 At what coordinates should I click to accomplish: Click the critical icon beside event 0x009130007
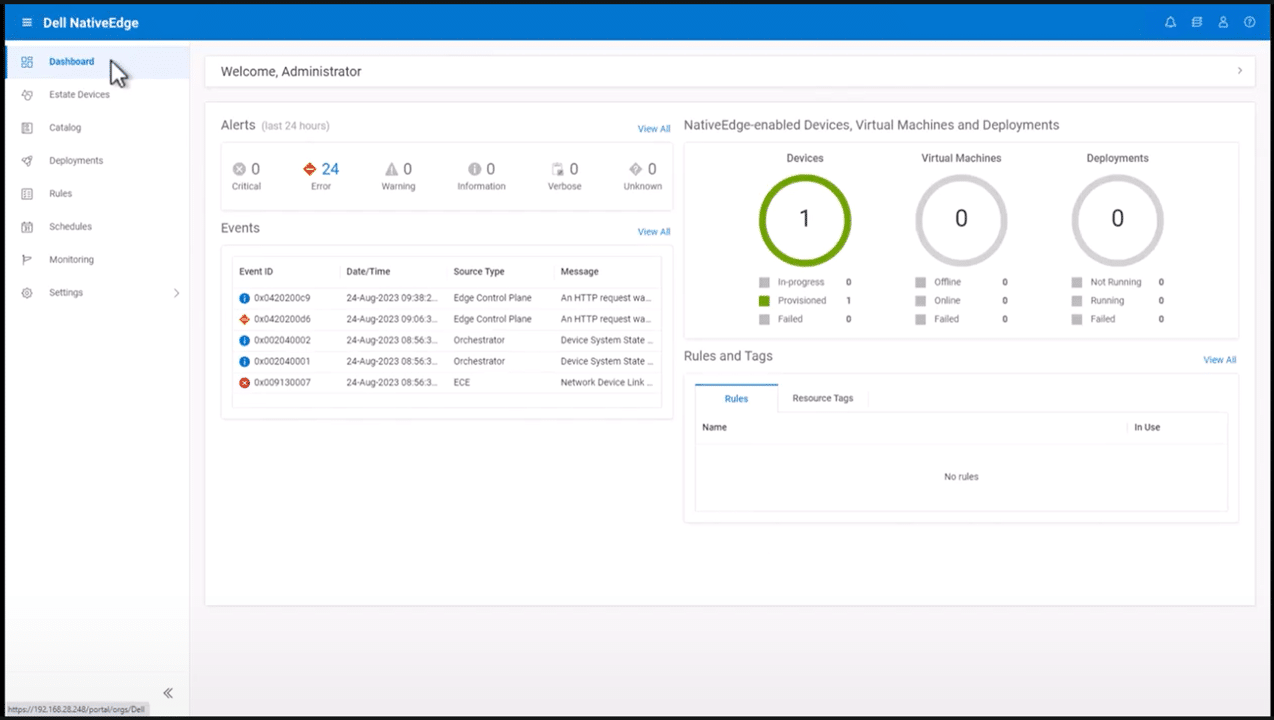click(x=244, y=383)
